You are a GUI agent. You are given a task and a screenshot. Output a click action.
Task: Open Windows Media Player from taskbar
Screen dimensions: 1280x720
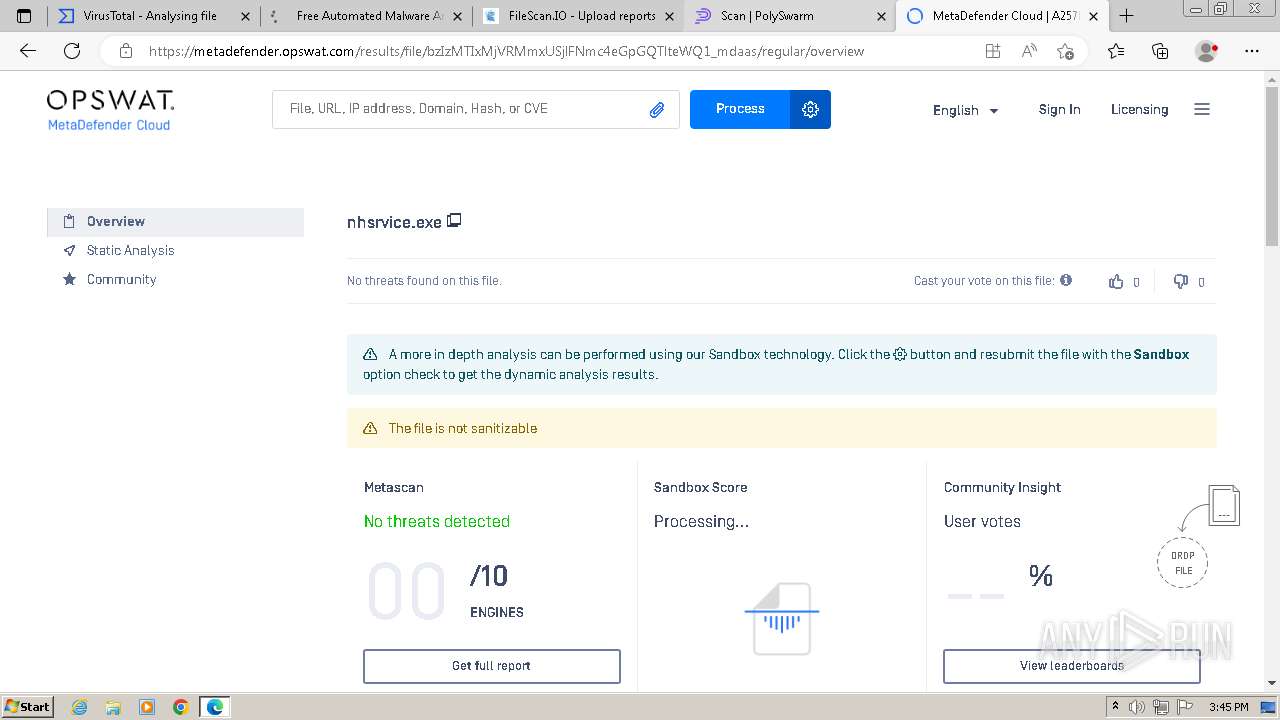coord(147,707)
